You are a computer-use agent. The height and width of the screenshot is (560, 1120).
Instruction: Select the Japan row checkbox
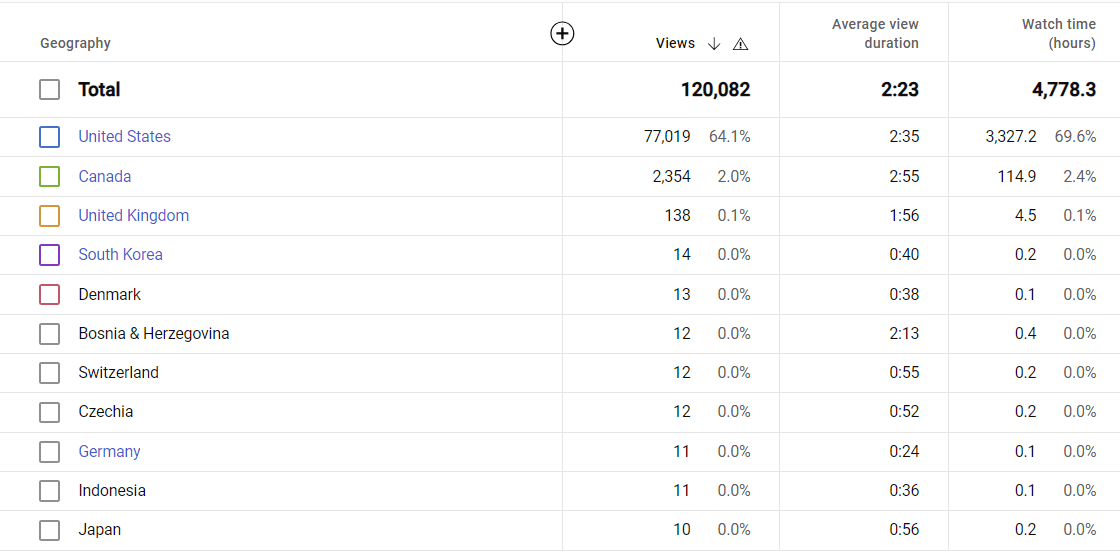click(x=49, y=530)
